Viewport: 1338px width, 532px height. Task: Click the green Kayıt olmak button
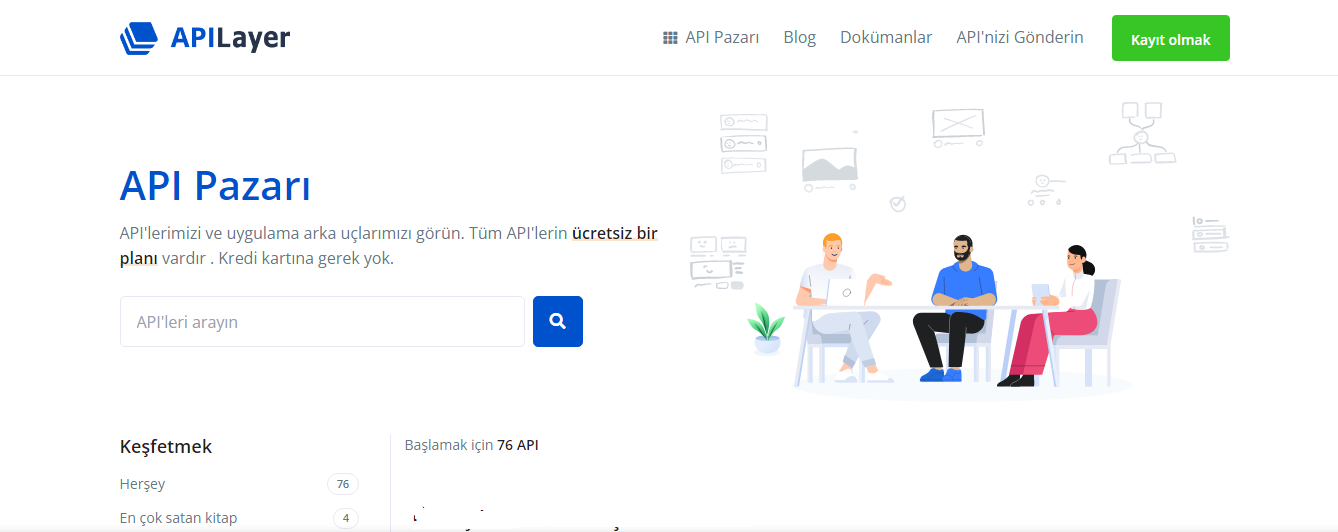point(1171,39)
